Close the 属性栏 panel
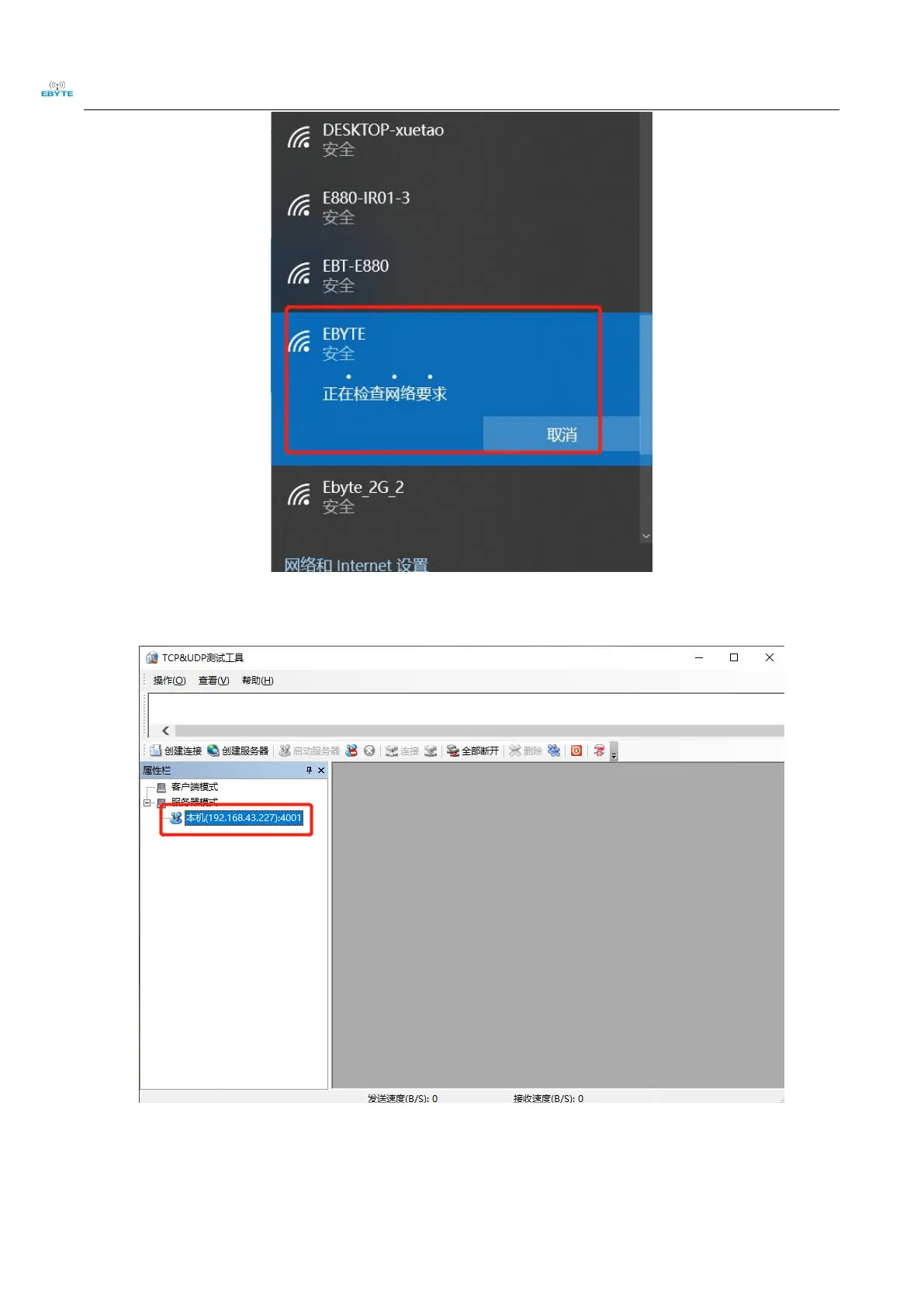 tap(321, 770)
